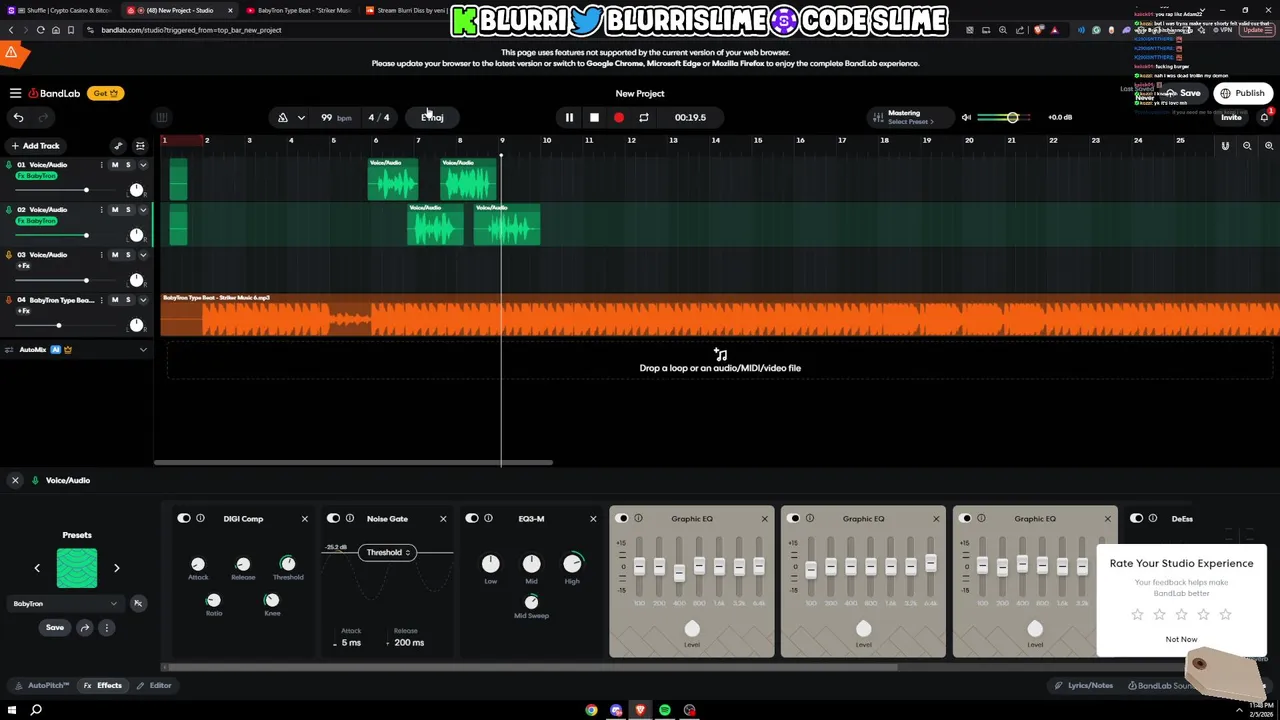The width and height of the screenshot is (1280, 720).
Task: Toggle the snap-to-grid magnet
Action: click(x=1225, y=146)
